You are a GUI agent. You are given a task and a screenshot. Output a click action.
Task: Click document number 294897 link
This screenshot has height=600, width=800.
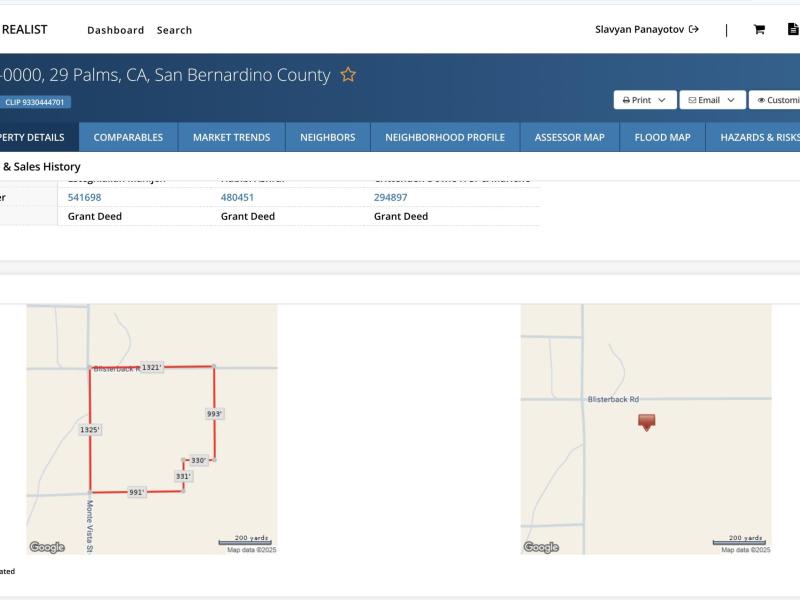point(390,197)
